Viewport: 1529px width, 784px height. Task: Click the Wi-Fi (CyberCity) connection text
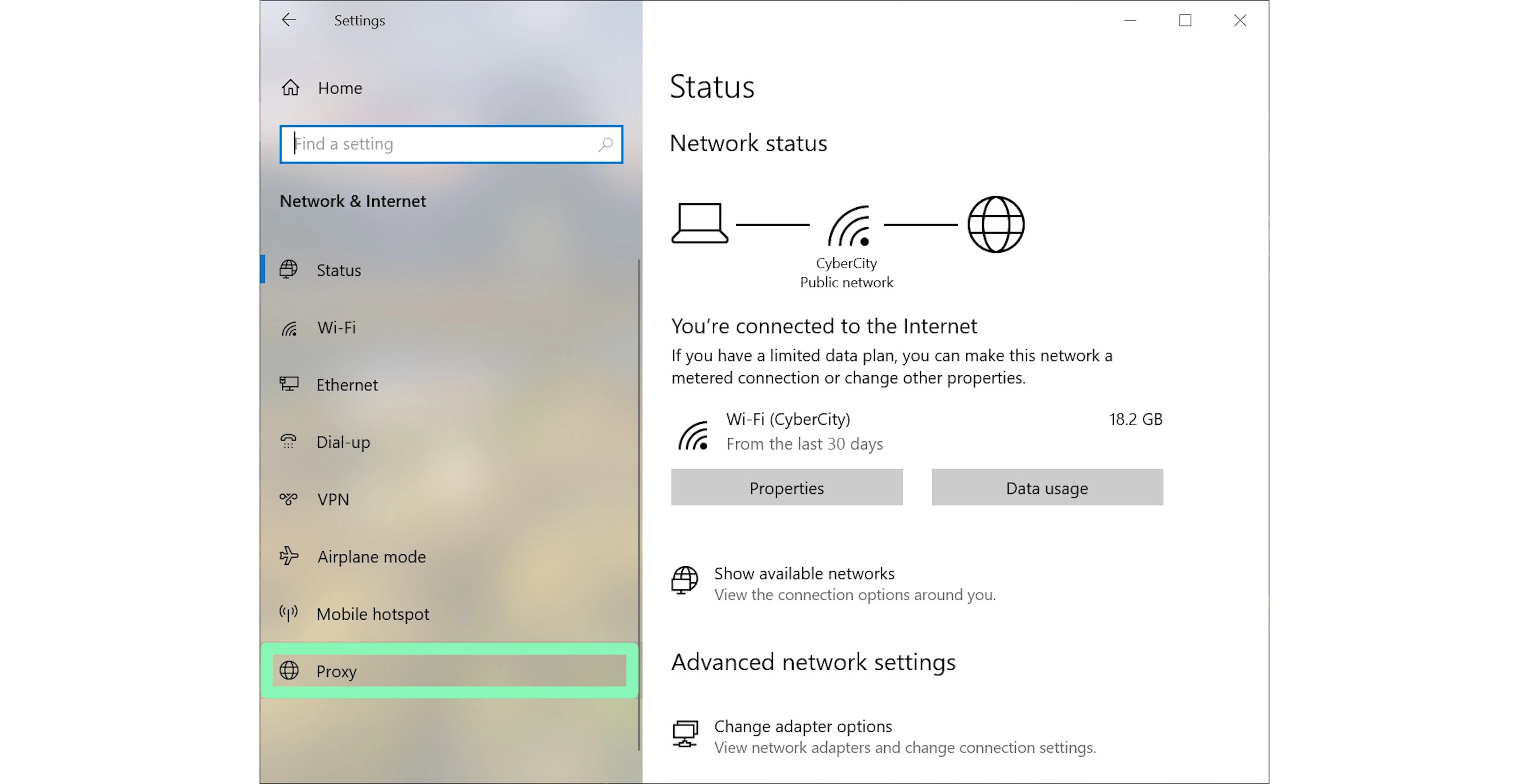(788, 419)
